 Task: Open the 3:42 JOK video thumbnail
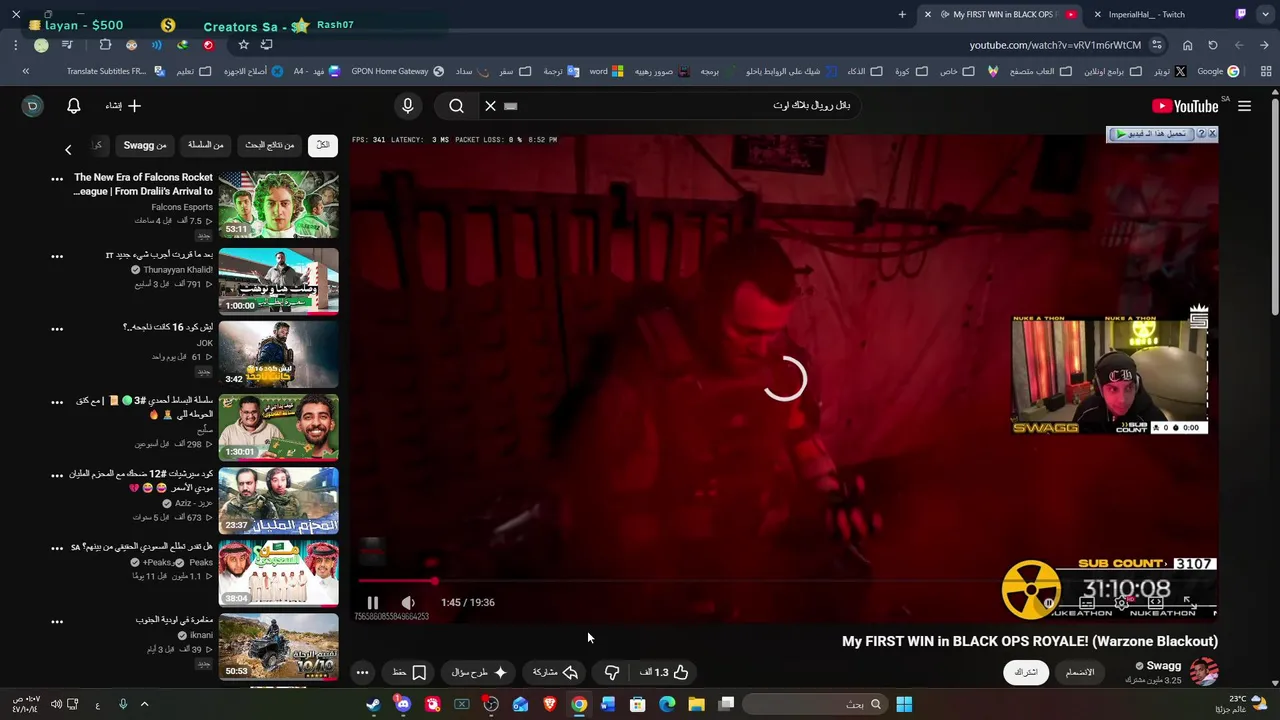pos(279,353)
